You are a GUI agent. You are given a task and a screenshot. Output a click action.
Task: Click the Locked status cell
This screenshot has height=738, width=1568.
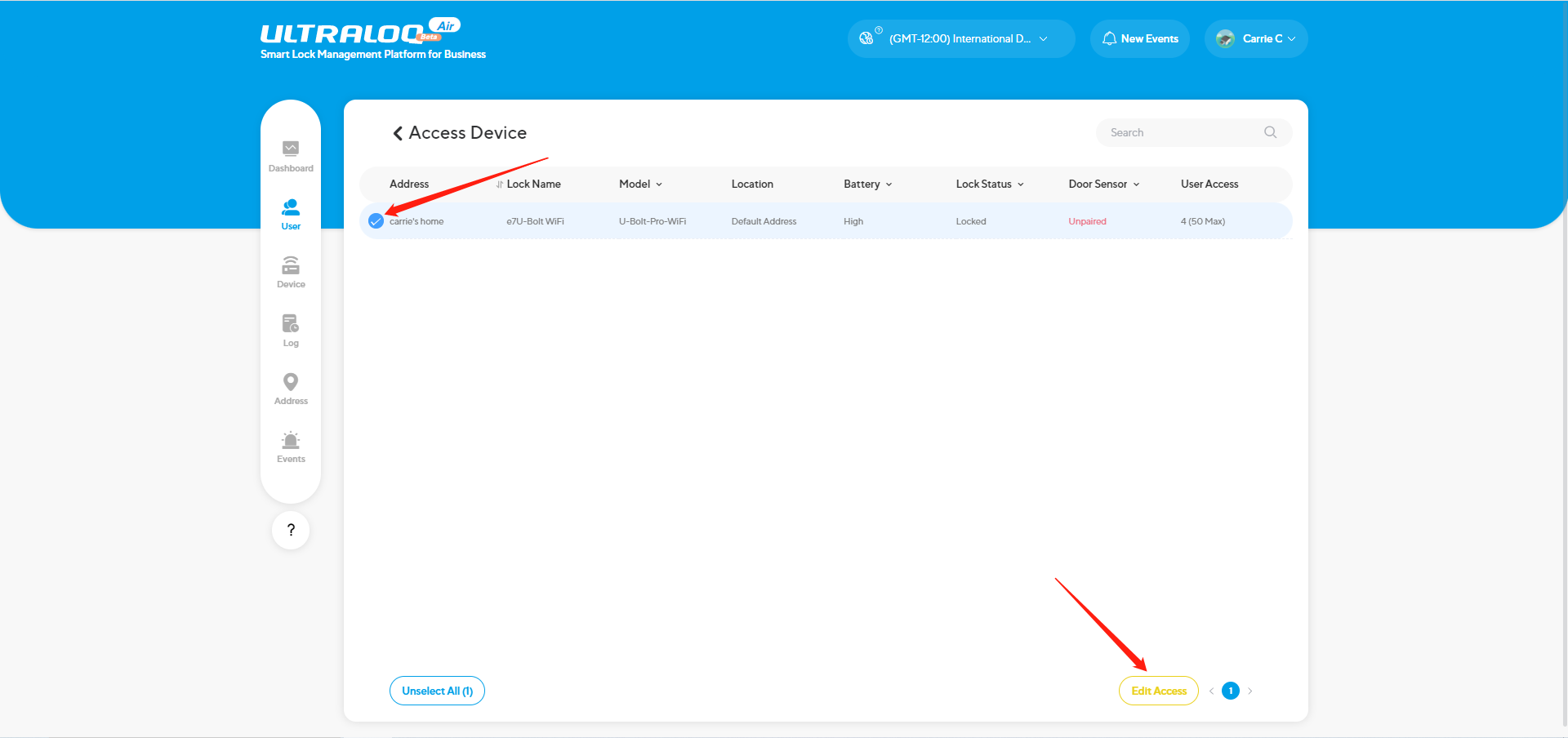pyautogui.click(x=971, y=221)
